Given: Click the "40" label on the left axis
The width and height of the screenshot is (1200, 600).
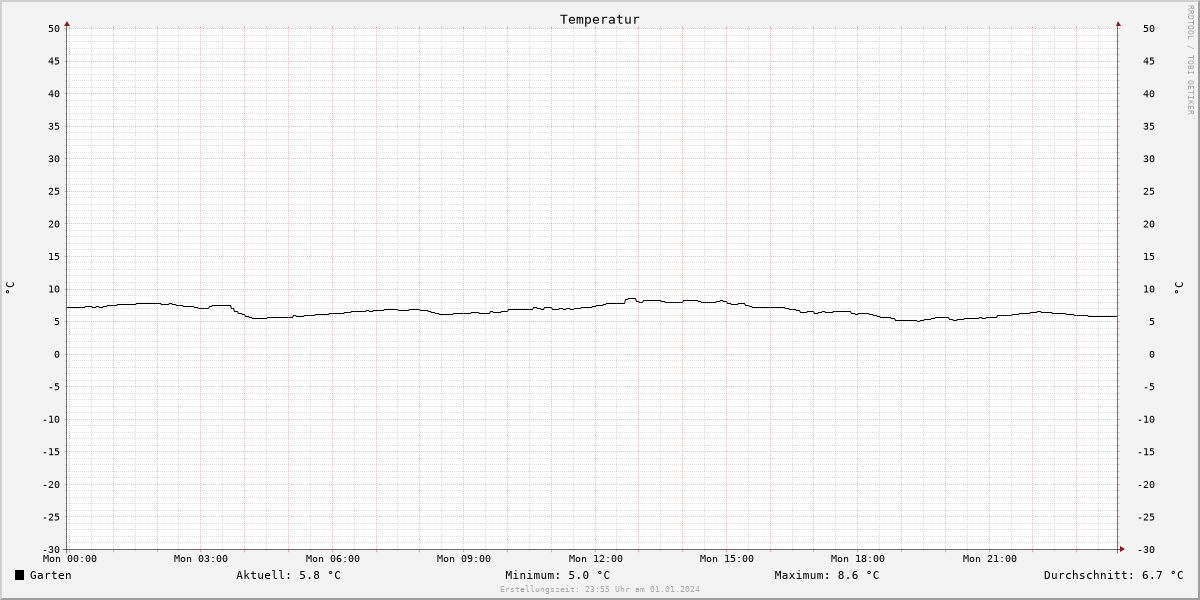Looking at the screenshot, I should click(x=54, y=94).
